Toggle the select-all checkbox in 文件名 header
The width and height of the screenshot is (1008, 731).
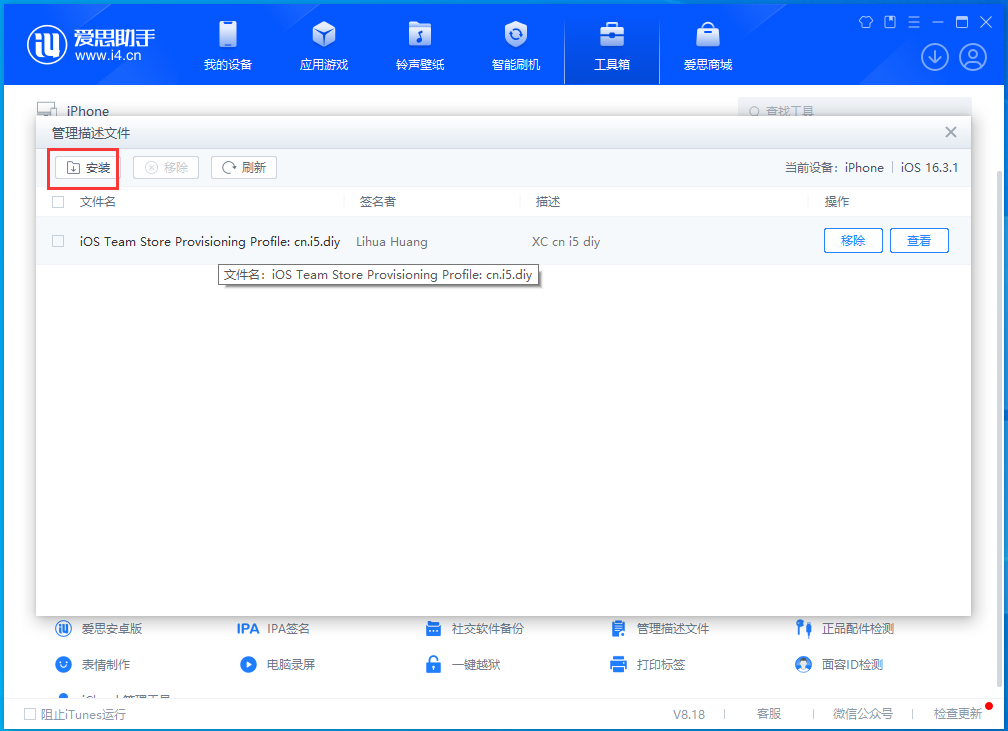[57, 201]
